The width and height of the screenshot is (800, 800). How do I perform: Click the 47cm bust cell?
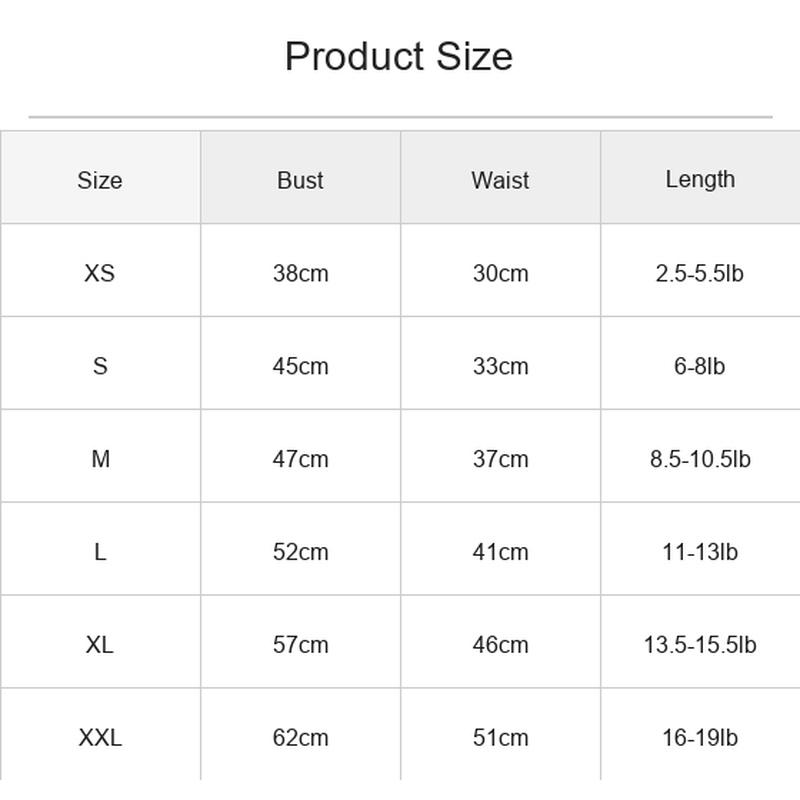pos(301,456)
